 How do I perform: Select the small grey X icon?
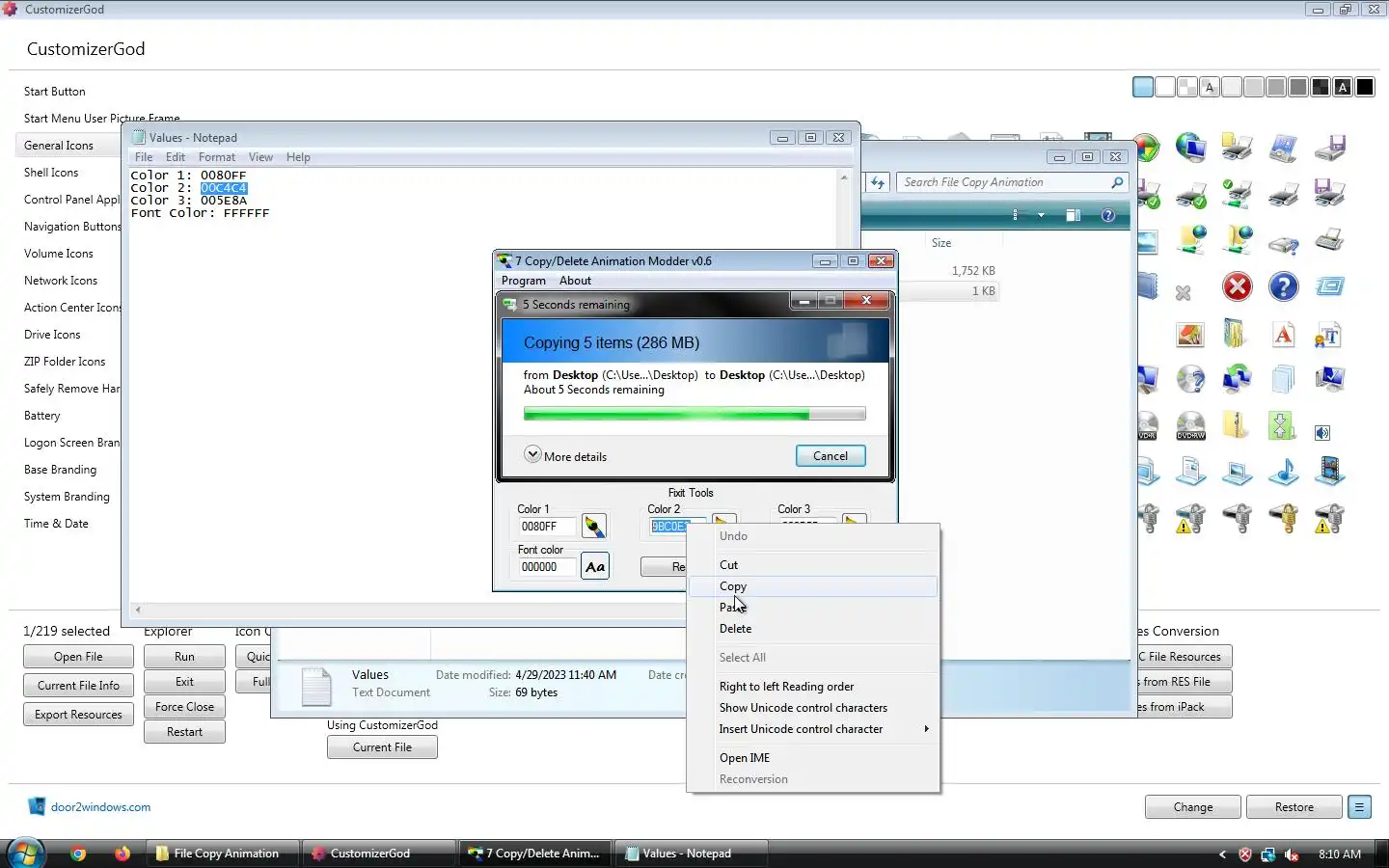[x=1183, y=292]
